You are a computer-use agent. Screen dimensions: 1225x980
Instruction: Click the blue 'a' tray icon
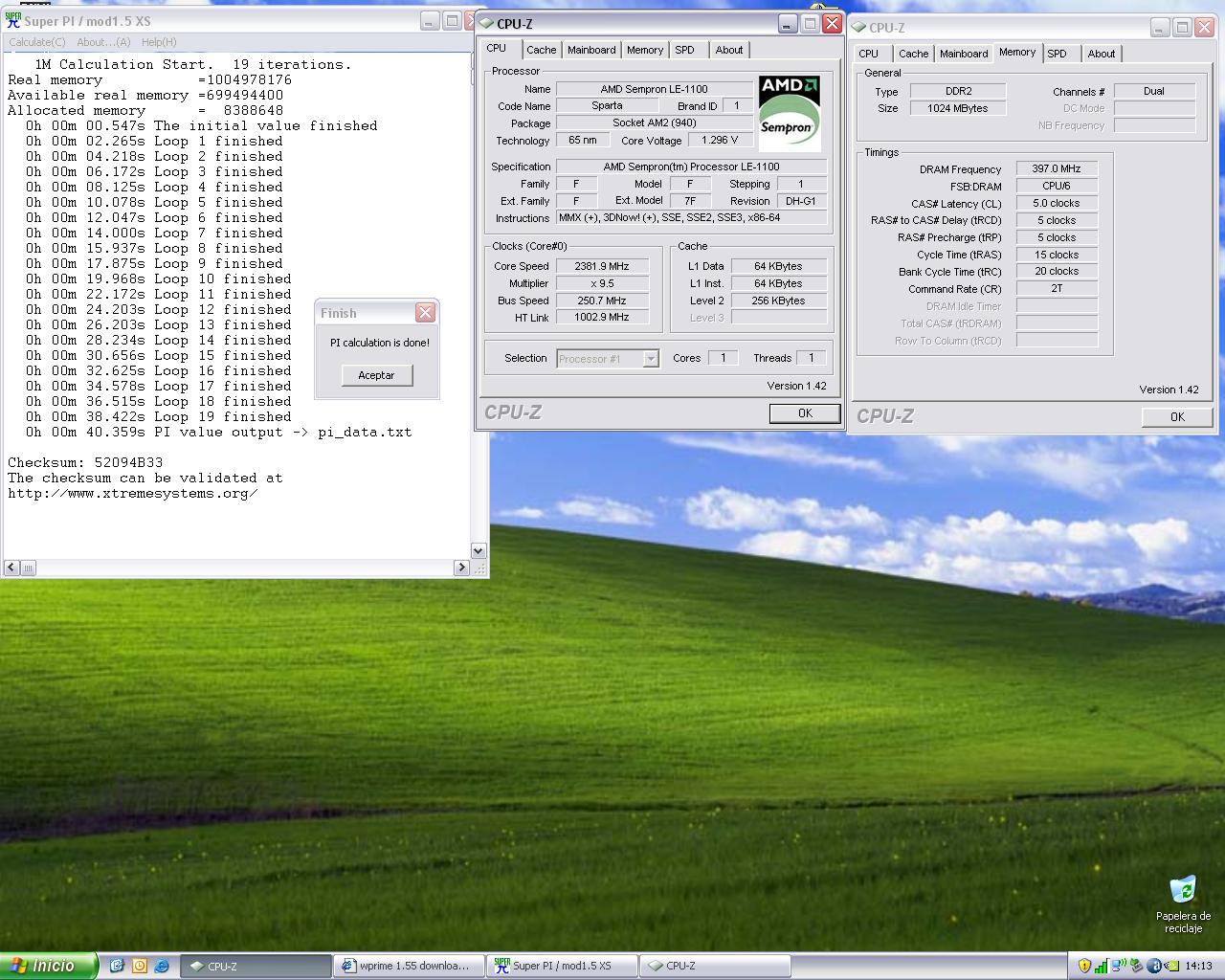click(1154, 966)
